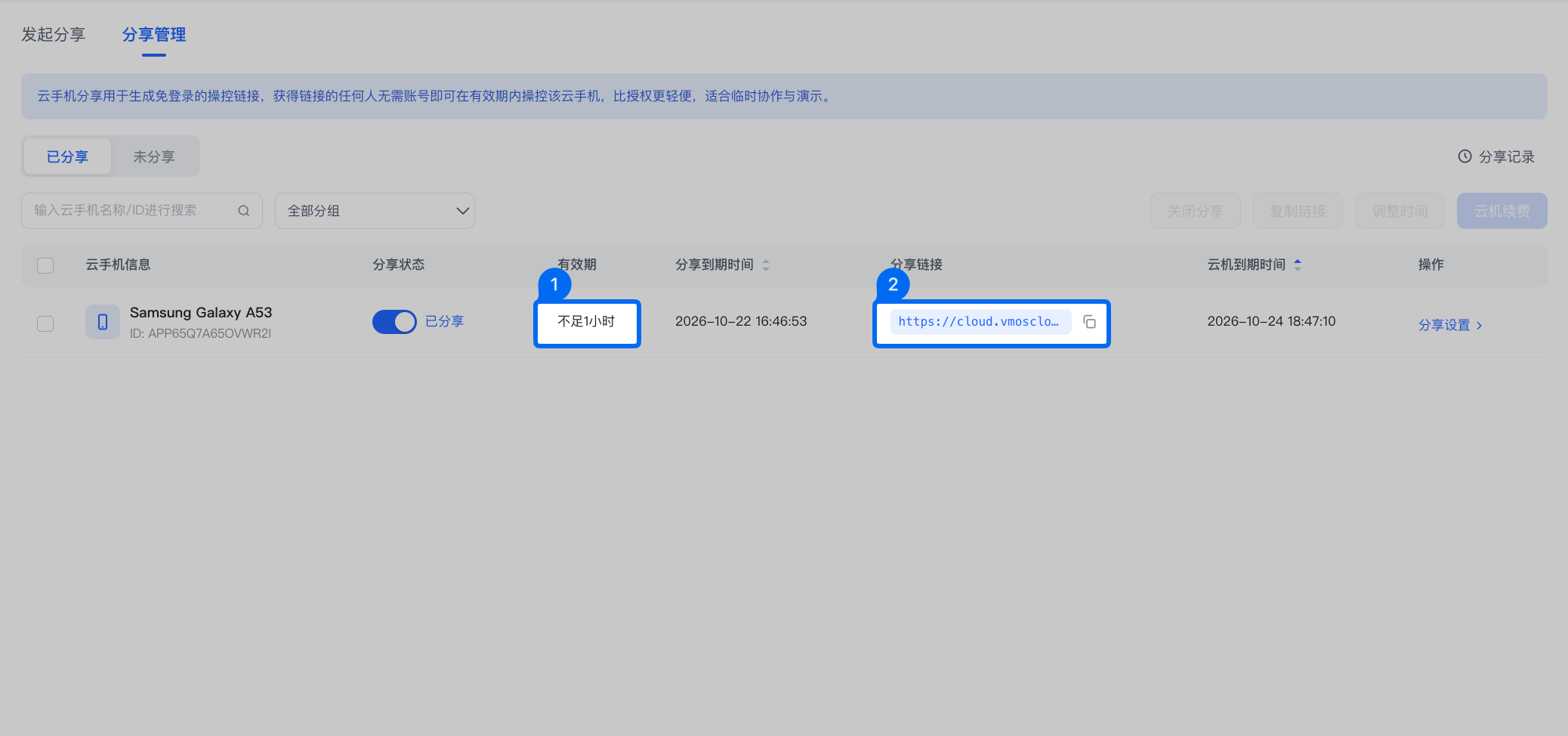This screenshot has width=1568, height=736.
Task: Open the 全部分组 group dropdown
Action: pyautogui.click(x=375, y=211)
